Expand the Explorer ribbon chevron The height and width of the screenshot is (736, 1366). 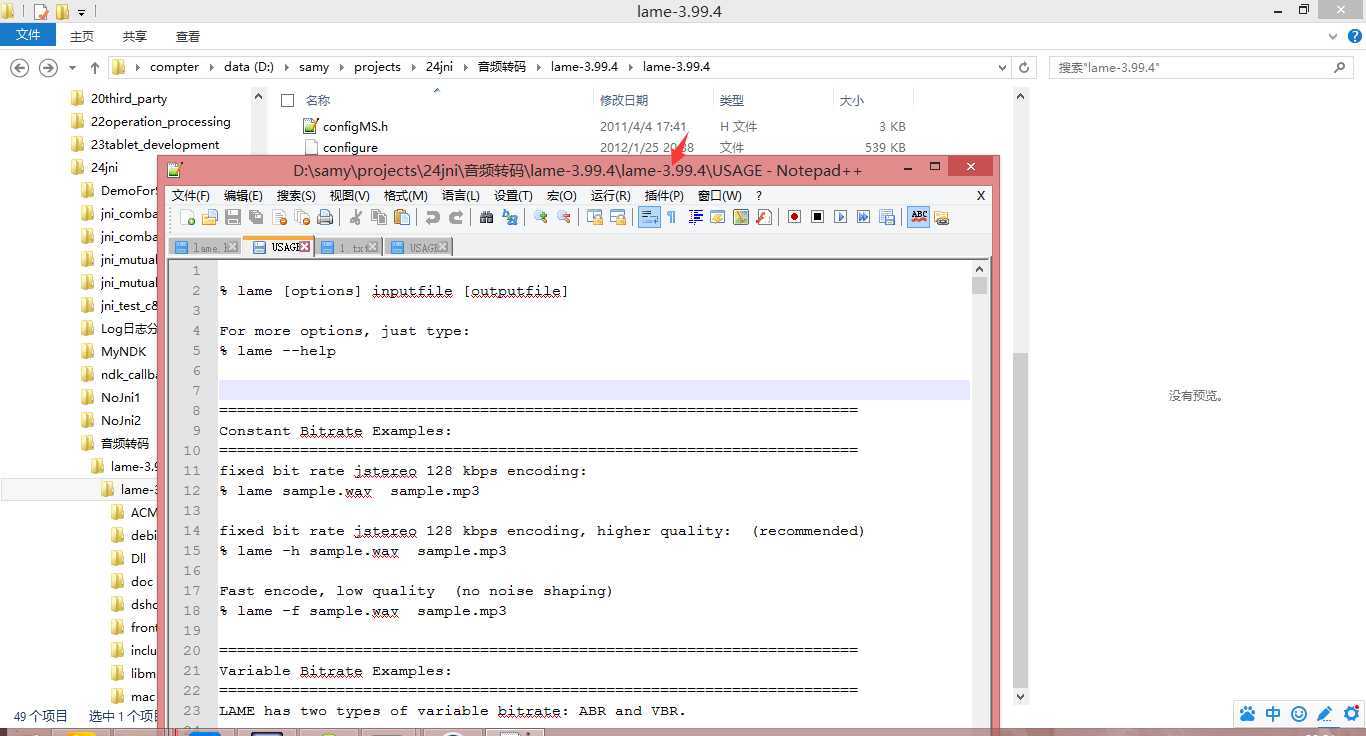tap(1333, 36)
